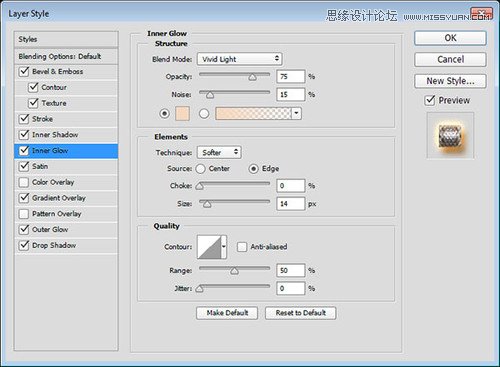This screenshot has height=367, width=500.
Task: Open Gradient Overlay settings
Action: tap(59, 198)
